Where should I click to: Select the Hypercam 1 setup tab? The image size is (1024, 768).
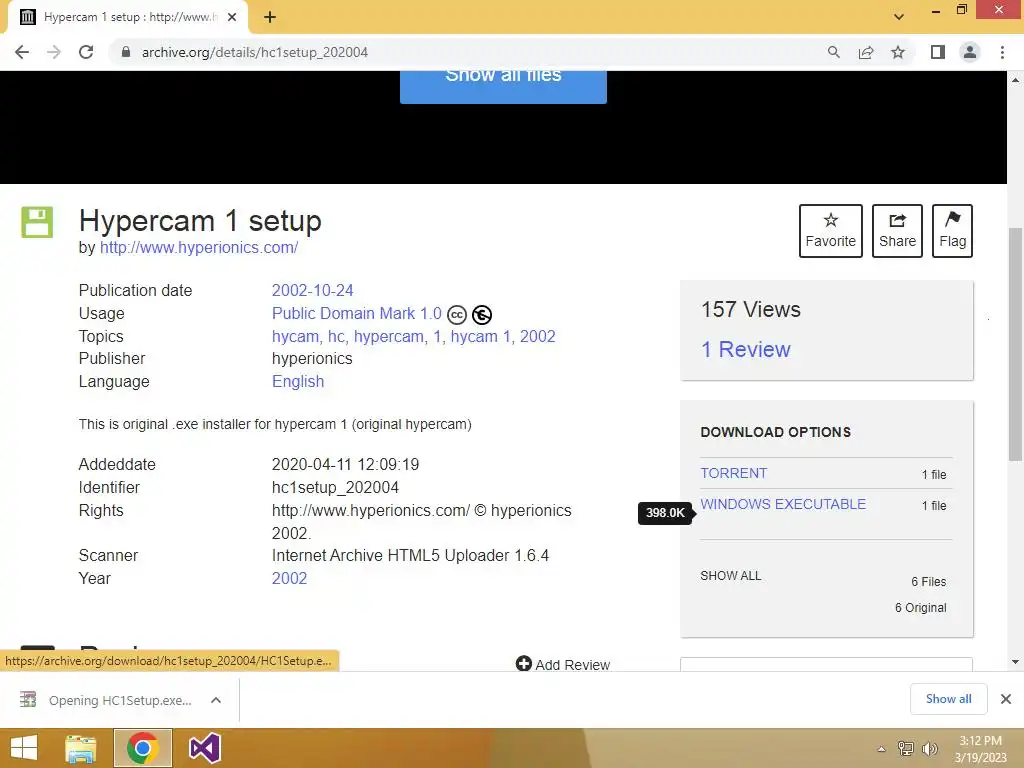coord(128,17)
